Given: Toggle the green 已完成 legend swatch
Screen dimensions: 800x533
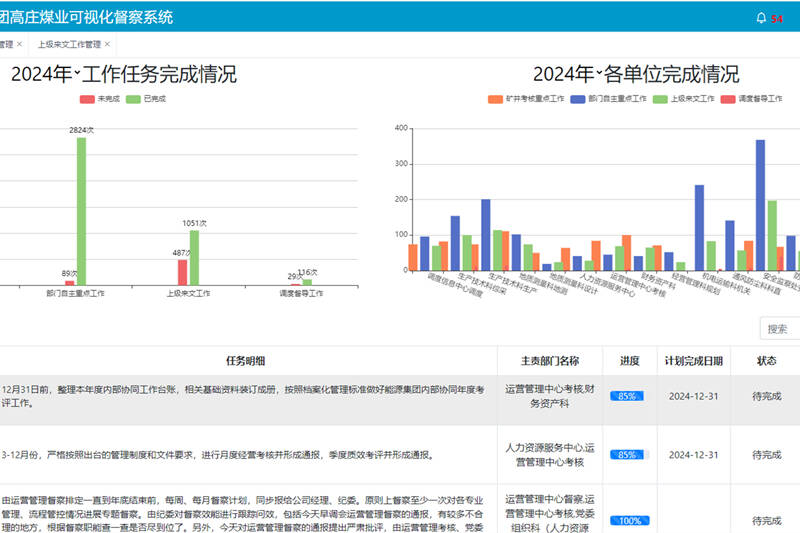Looking at the screenshot, I should 133,99.
